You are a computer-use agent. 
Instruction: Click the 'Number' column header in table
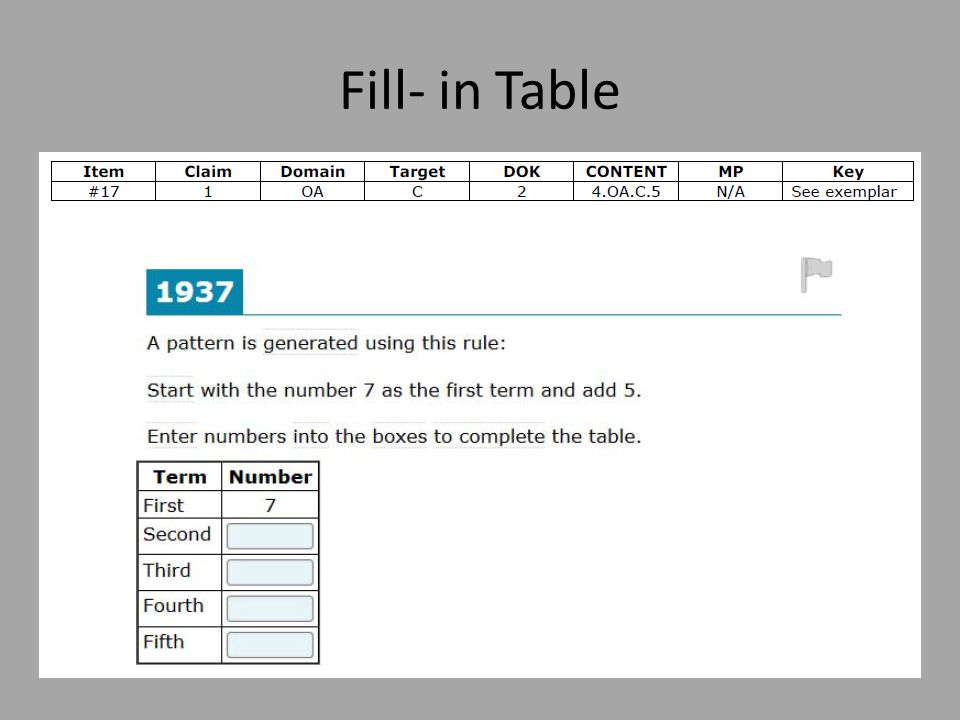coord(270,477)
